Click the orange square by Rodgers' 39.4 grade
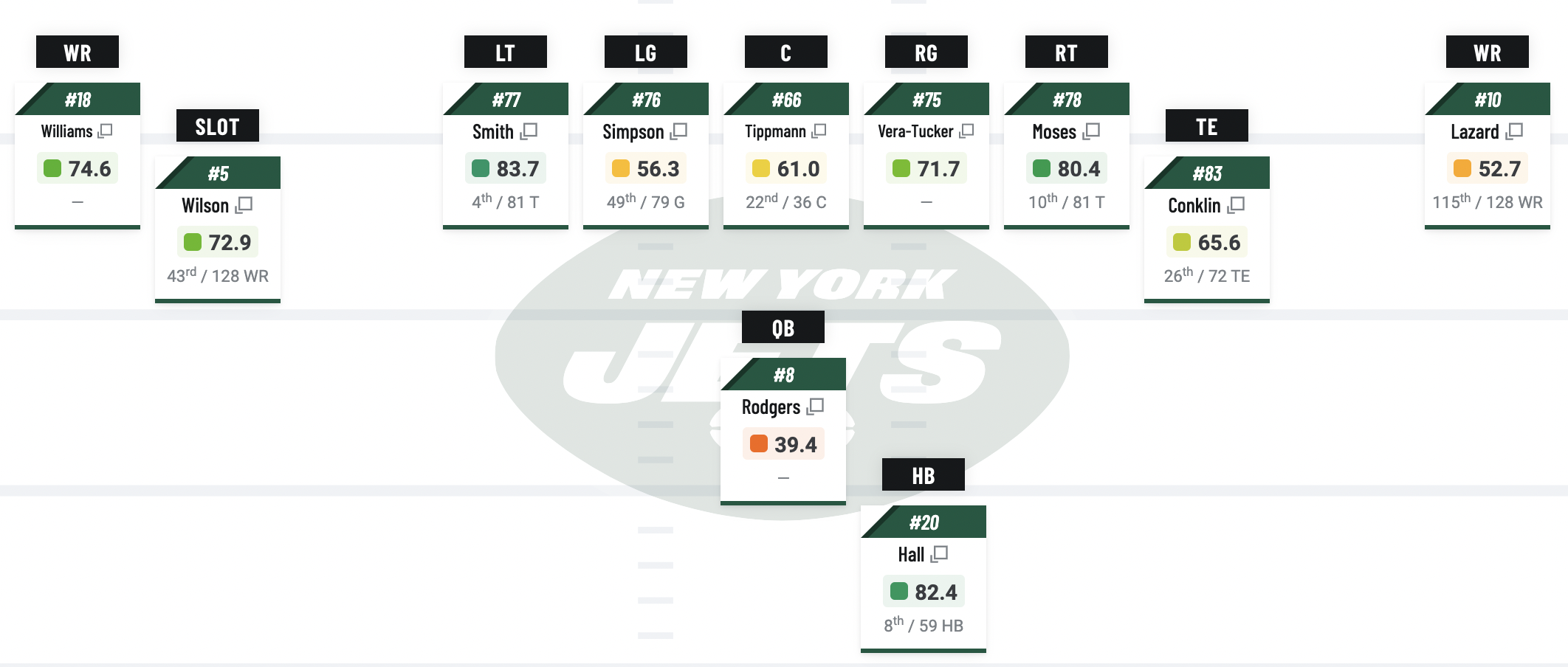The width and height of the screenshot is (1568, 667). [x=758, y=443]
